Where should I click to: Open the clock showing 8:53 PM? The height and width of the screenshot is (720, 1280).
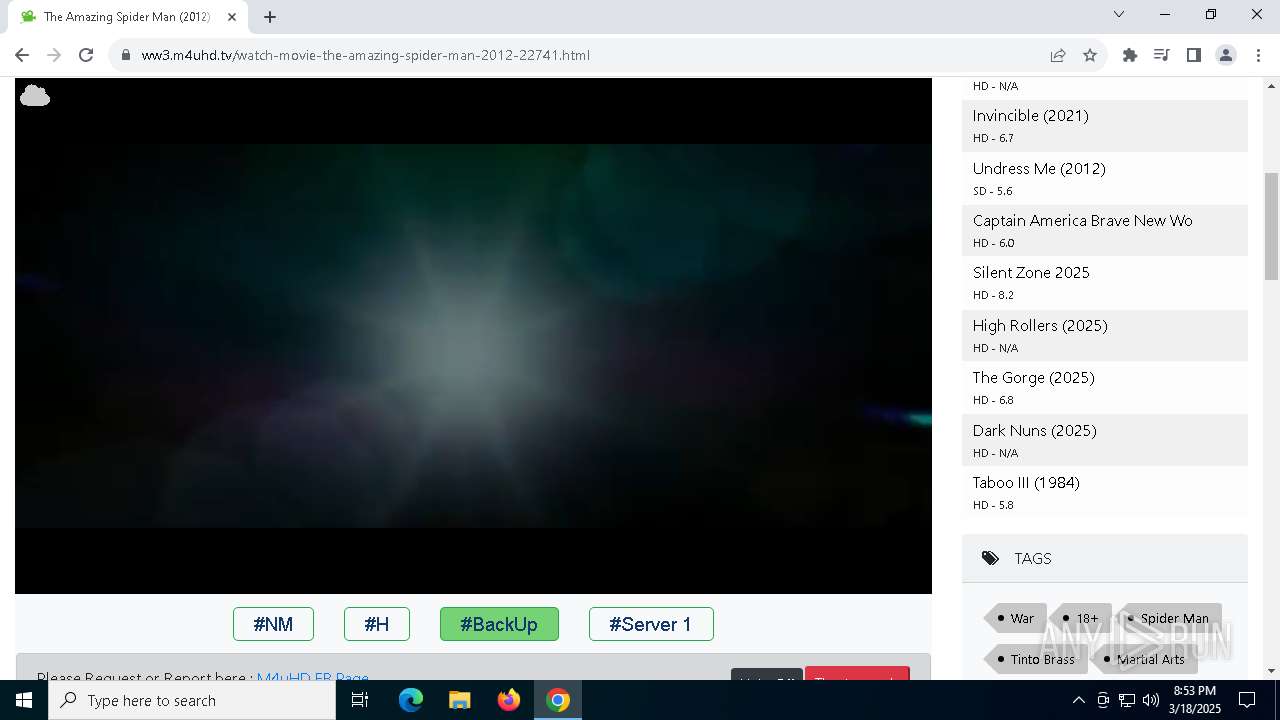coord(1196,700)
